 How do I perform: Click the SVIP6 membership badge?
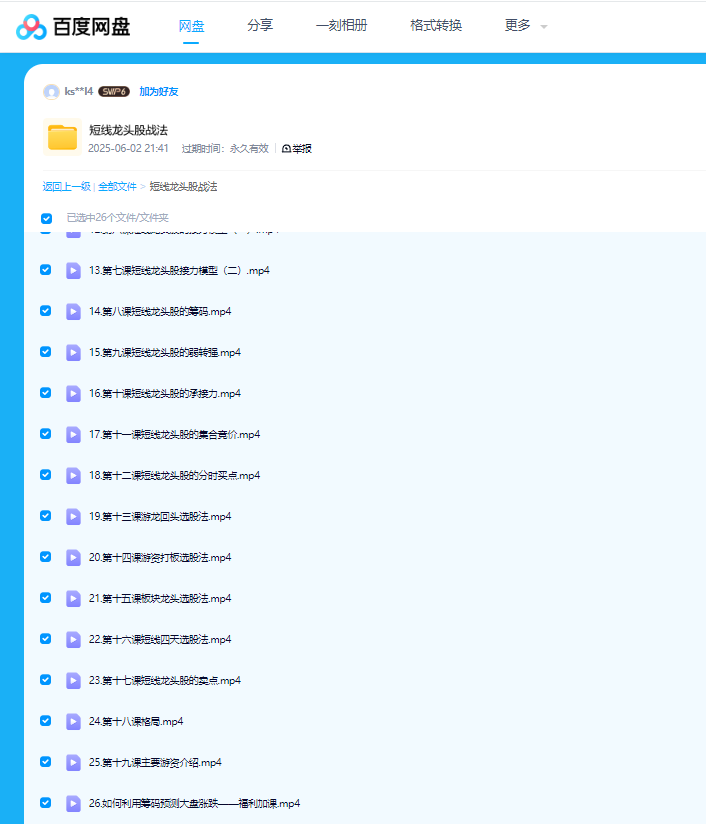tap(114, 92)
